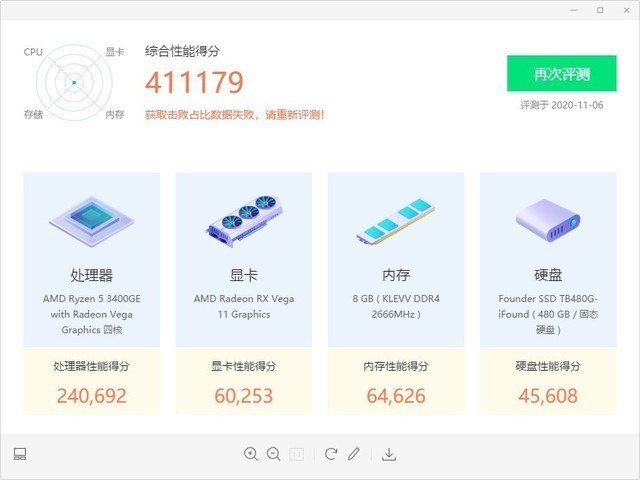Click AMD Radeon RX Vega 11 Graphics text
The width and height of the screenshot is (640, 480).
(x=244, y=306)
